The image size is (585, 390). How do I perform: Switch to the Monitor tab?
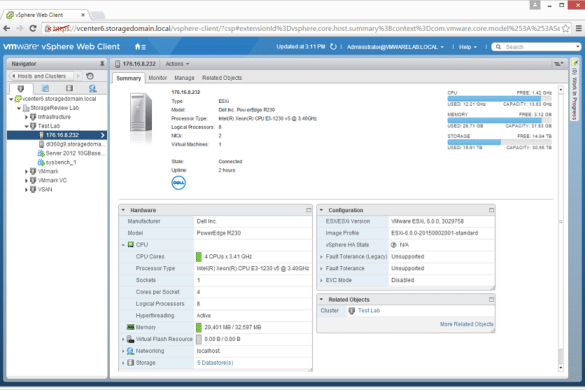click(x=157, y=78)
